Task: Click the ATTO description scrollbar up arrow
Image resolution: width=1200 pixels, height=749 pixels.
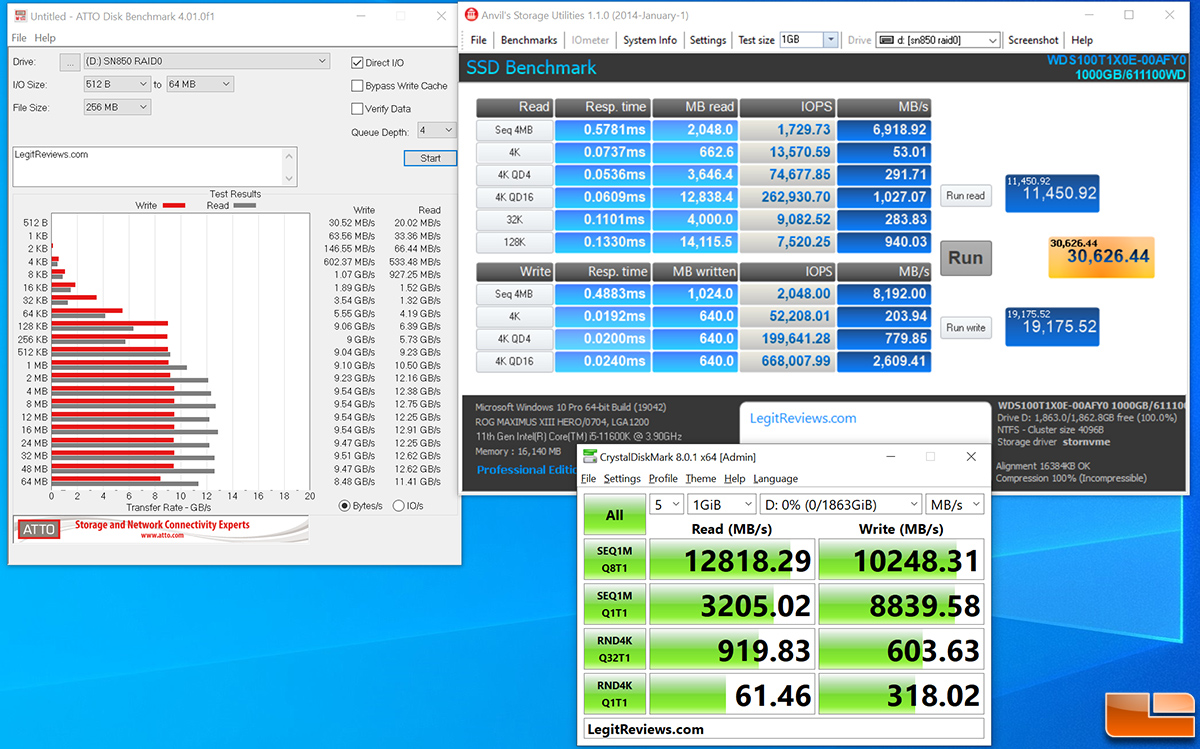Action: [290, 154]
